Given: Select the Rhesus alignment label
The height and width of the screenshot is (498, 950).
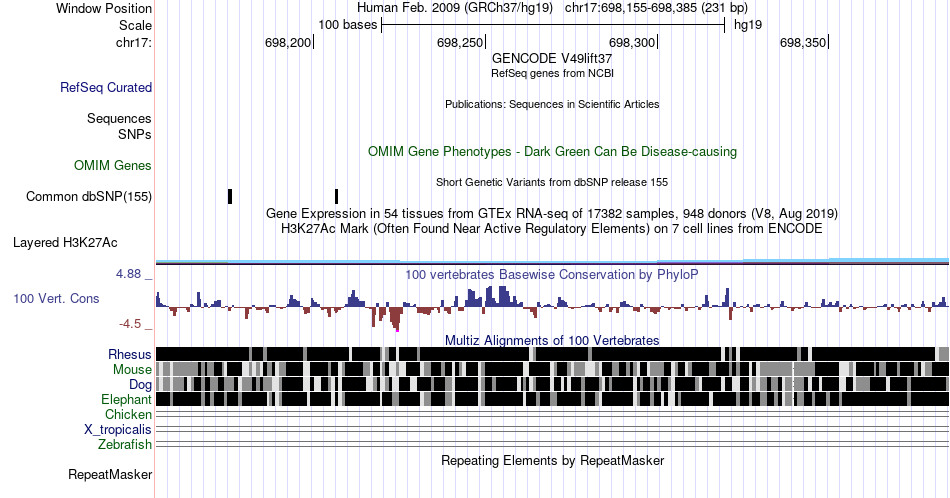Looking at the screenshot, I should [130, 354].
